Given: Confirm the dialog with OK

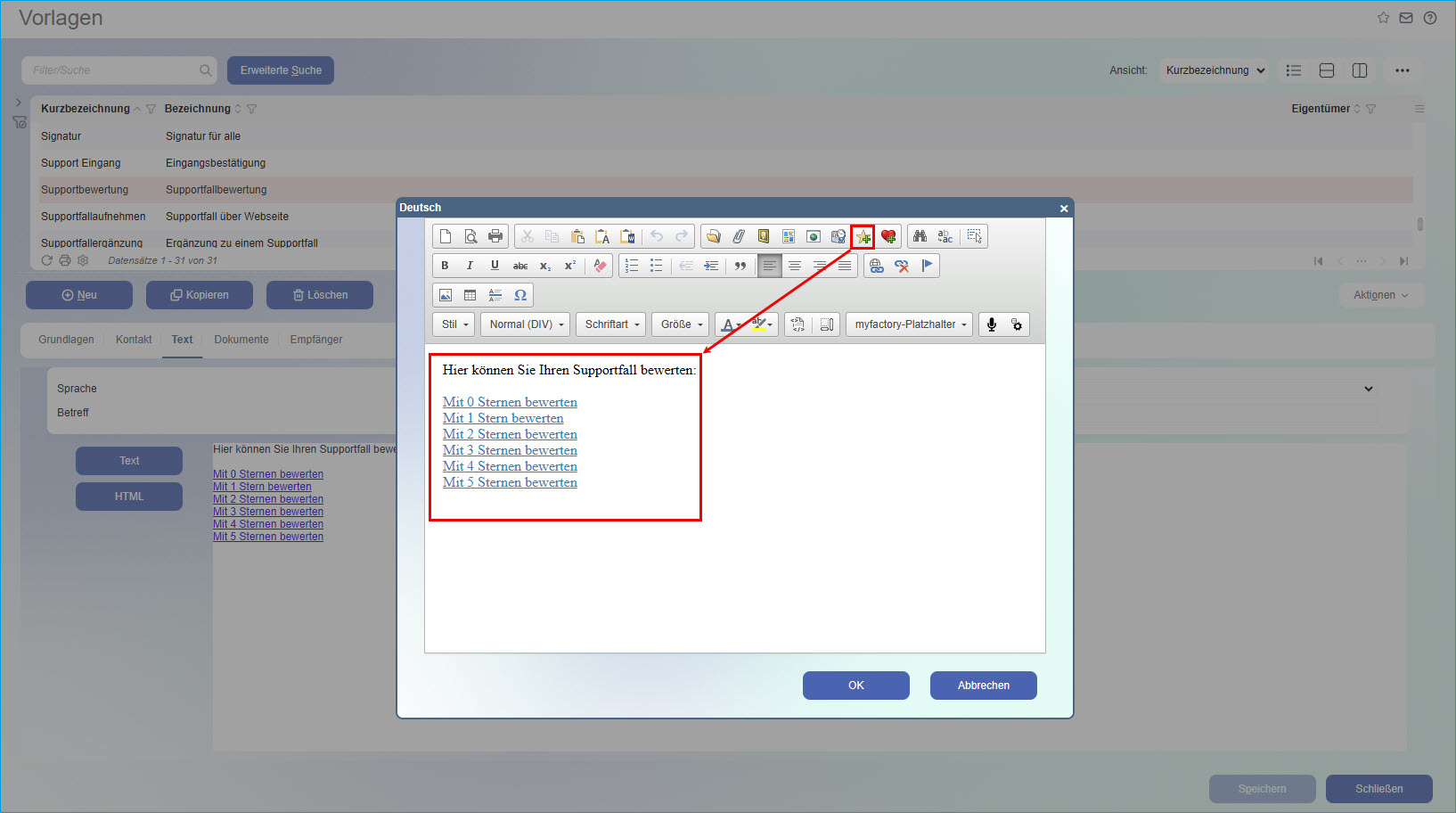Looking at the screenshot, I should [856, 686].
